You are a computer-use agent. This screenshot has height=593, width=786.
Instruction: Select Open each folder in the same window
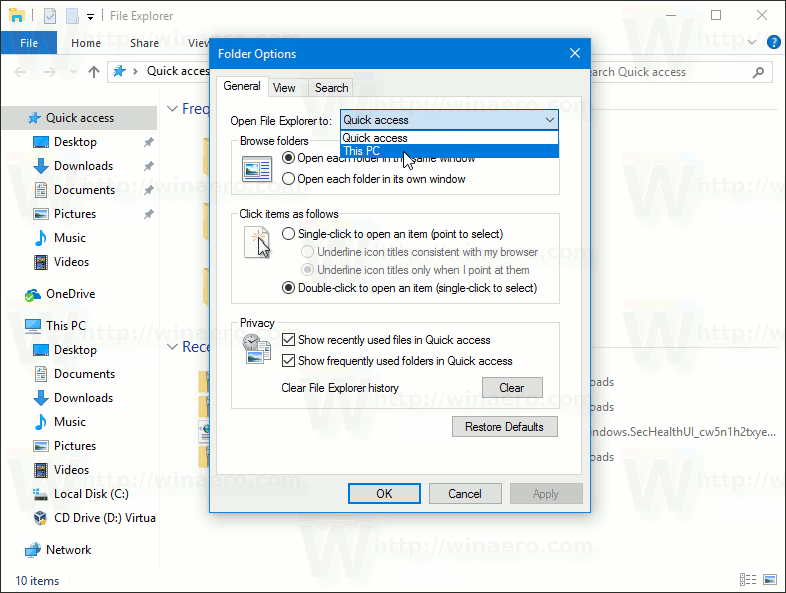(x=288, y=158)
